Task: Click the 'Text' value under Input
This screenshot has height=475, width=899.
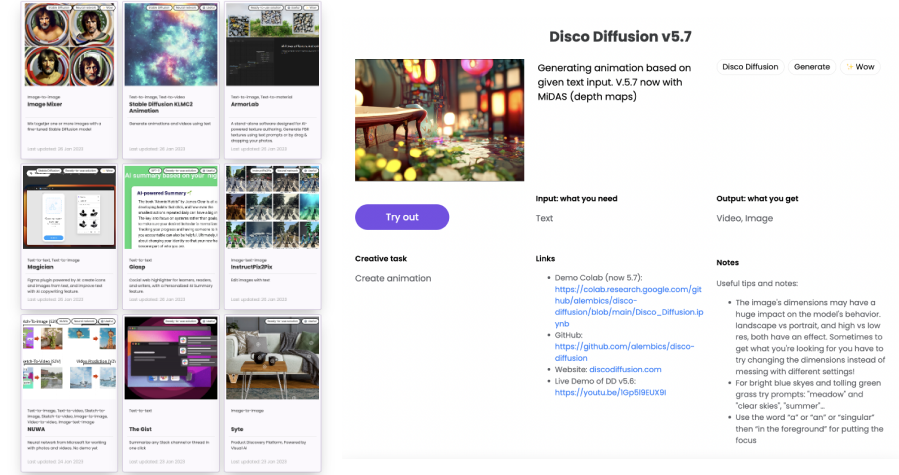Action: click(x=544, y=218)
